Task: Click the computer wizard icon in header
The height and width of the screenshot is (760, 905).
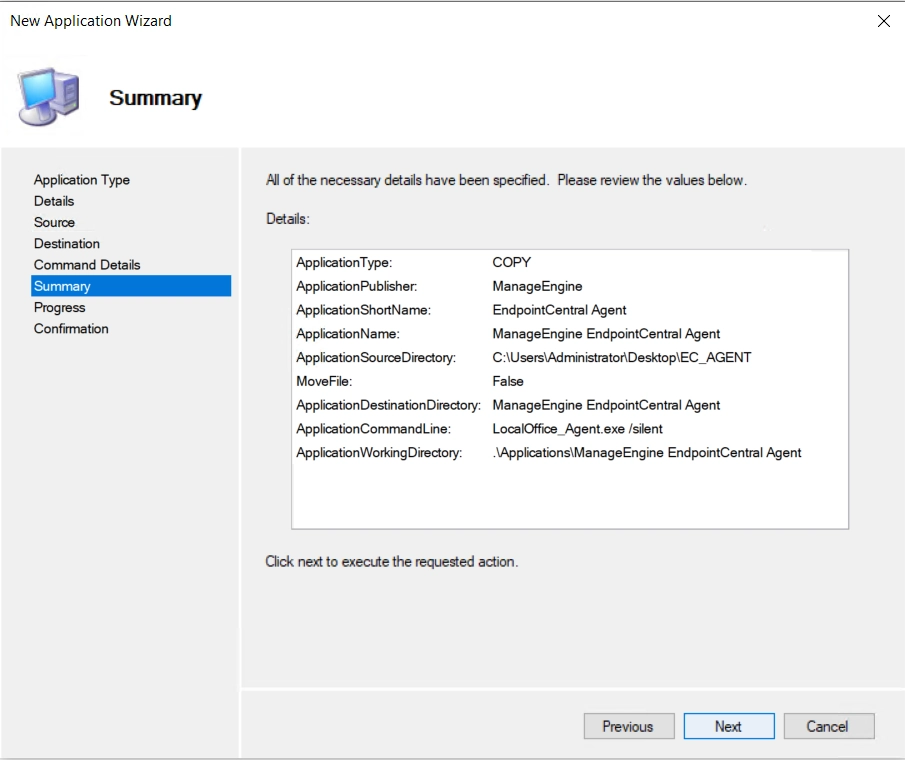Action: 48,96
